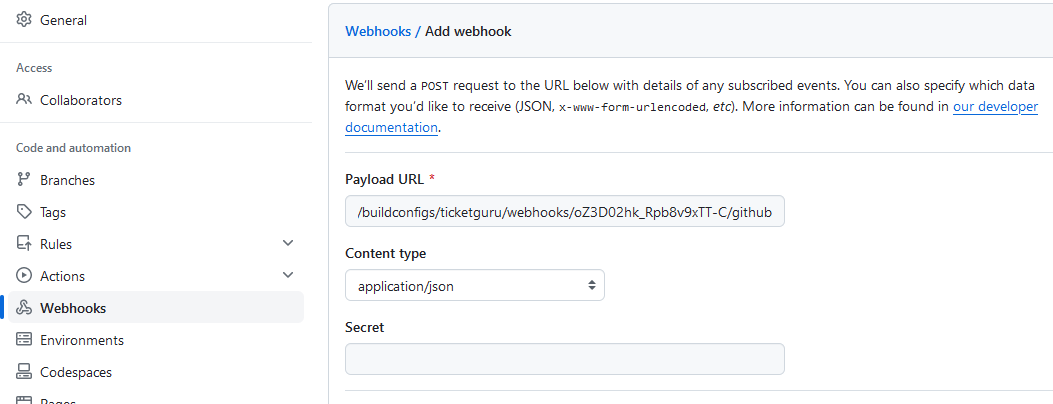
Task: Click the General gear icon
Action: [x=24, y=20]
